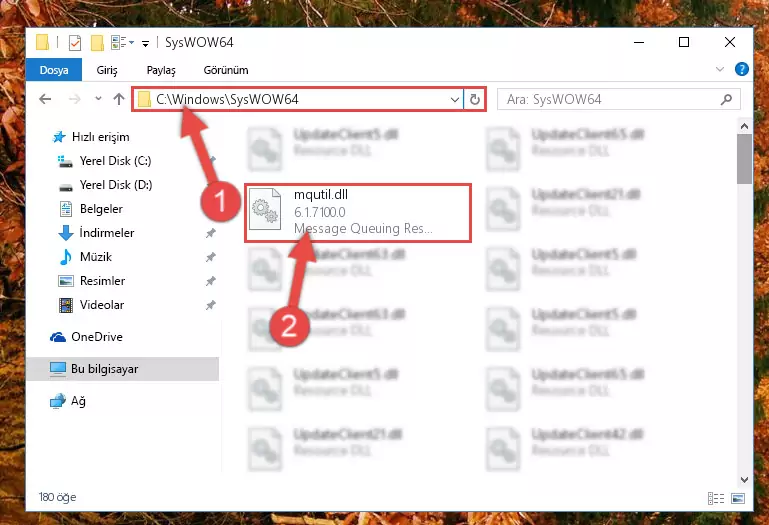Unpin Müzik using its pin icon

(x=210, y=257)
